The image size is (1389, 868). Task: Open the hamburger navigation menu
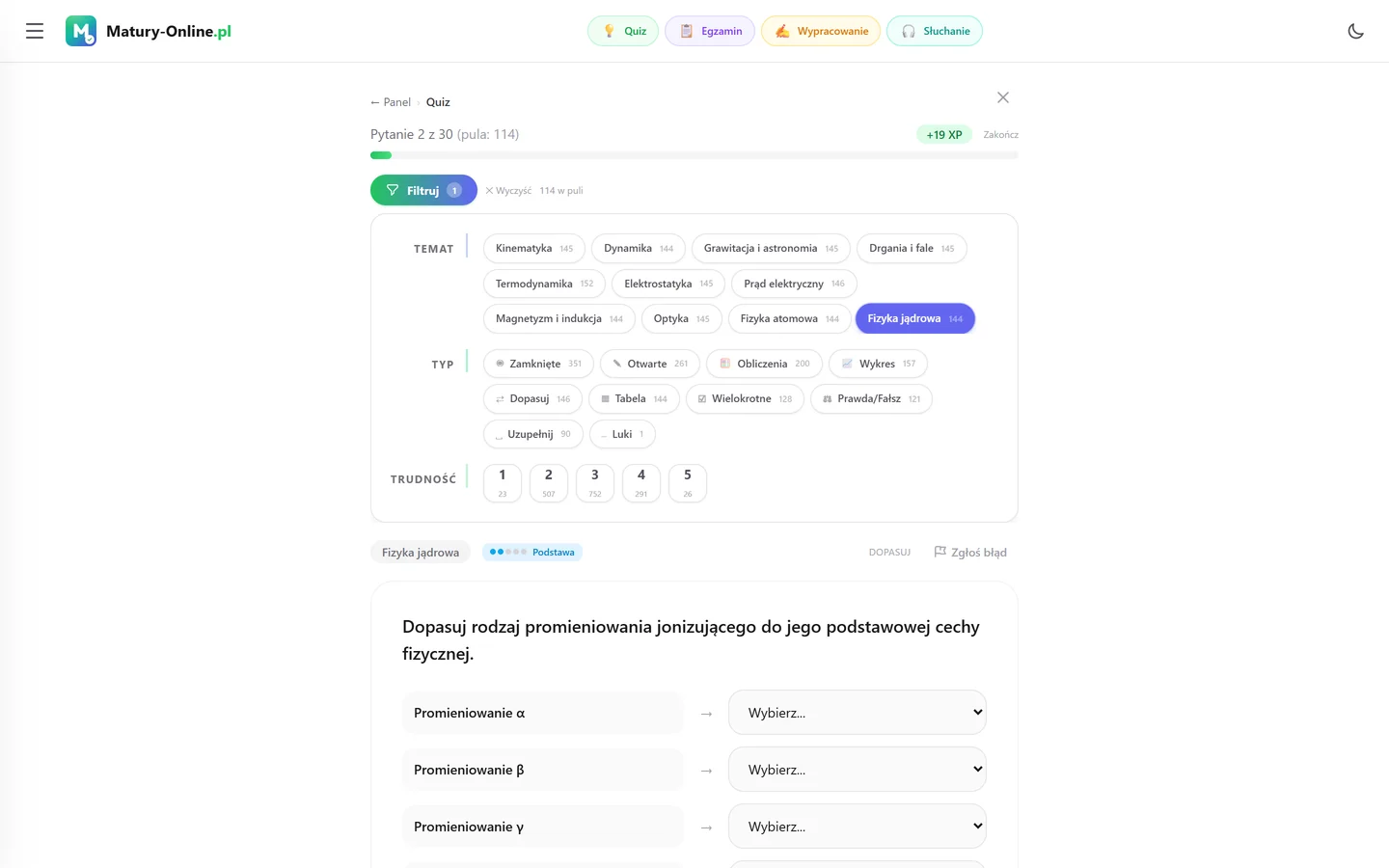tap(35, 31)
